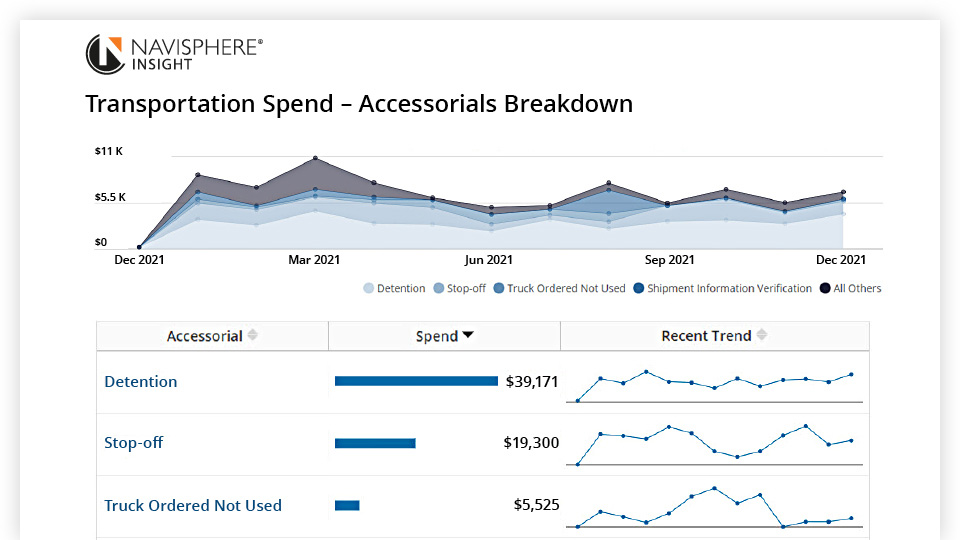Sort by Accessorial column sort icon
Image resolution: width=960 pixels, height=540 pixels.
(x=253, y=336)
